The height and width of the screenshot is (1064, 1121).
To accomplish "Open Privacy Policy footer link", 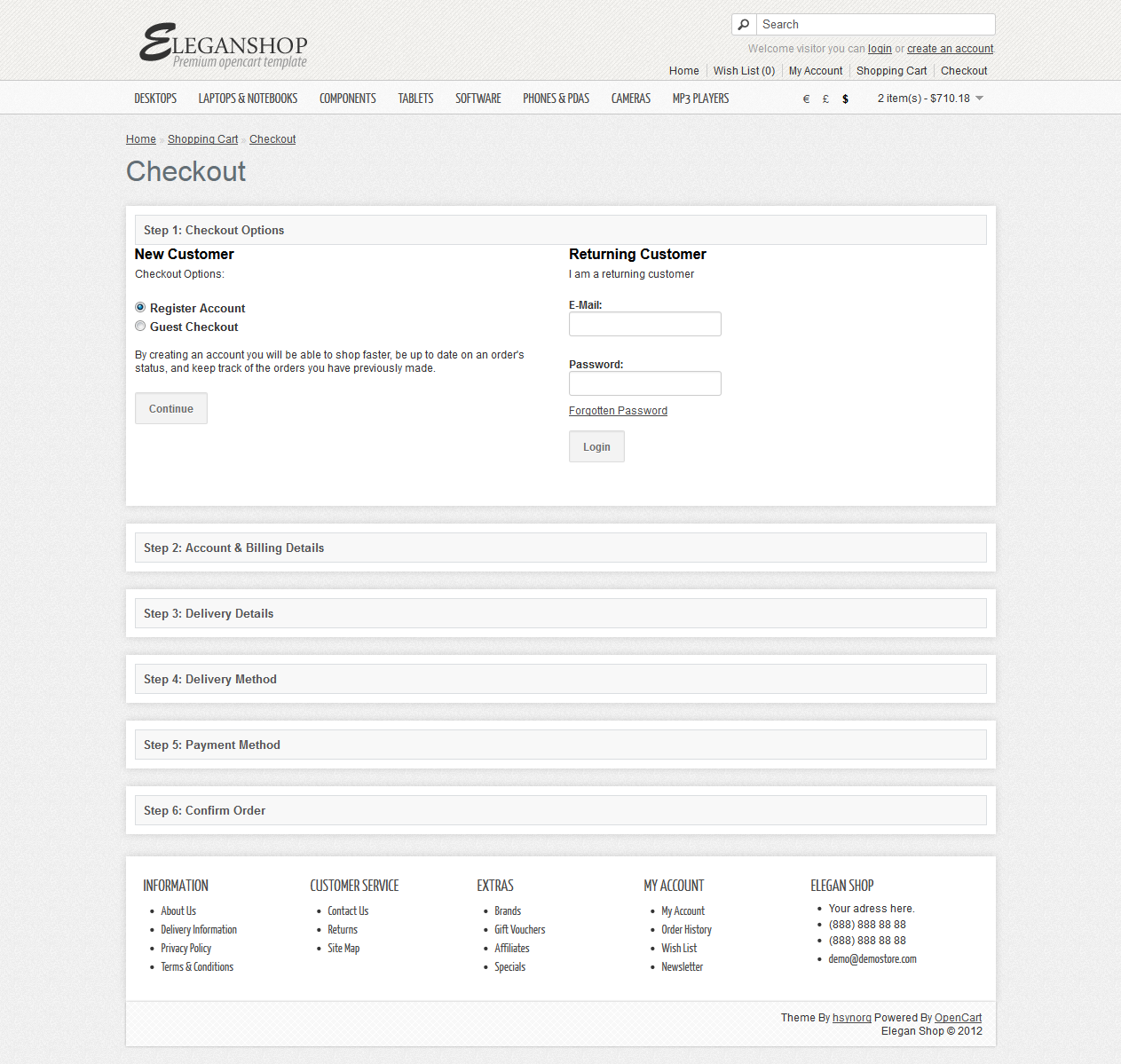I will point(186,949).
